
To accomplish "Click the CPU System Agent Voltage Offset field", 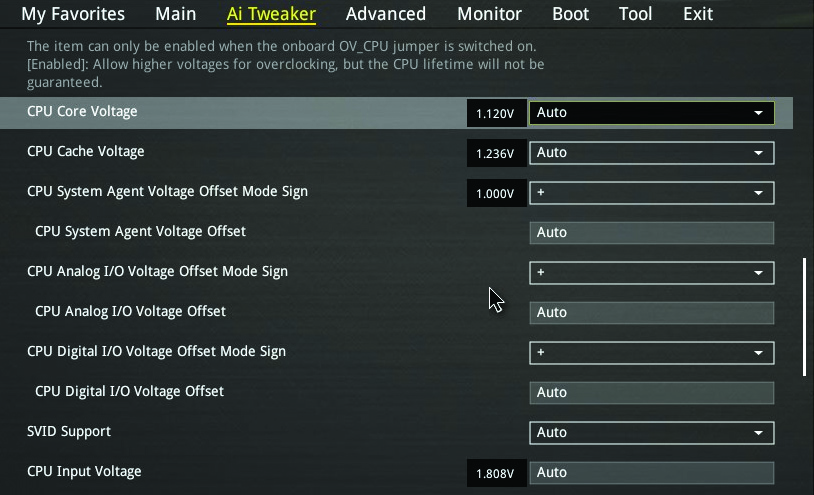I will pos(652,232).
